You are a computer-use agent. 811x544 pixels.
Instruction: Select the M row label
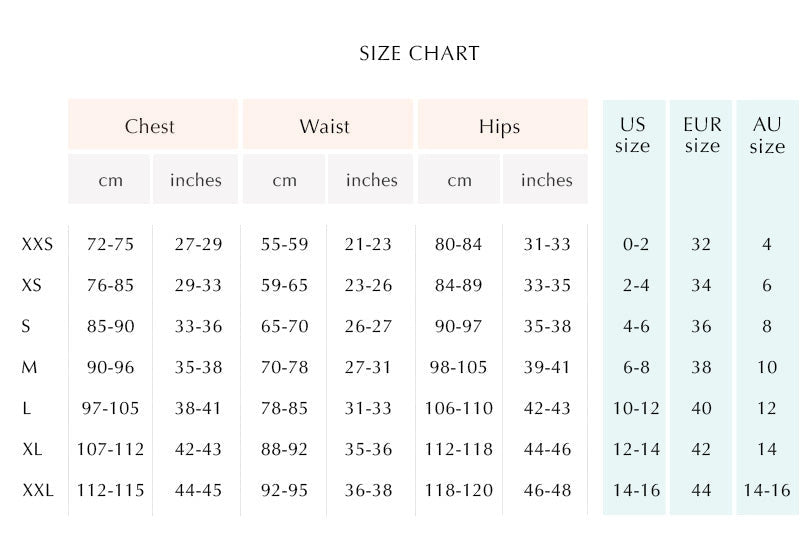pos(29,368)
